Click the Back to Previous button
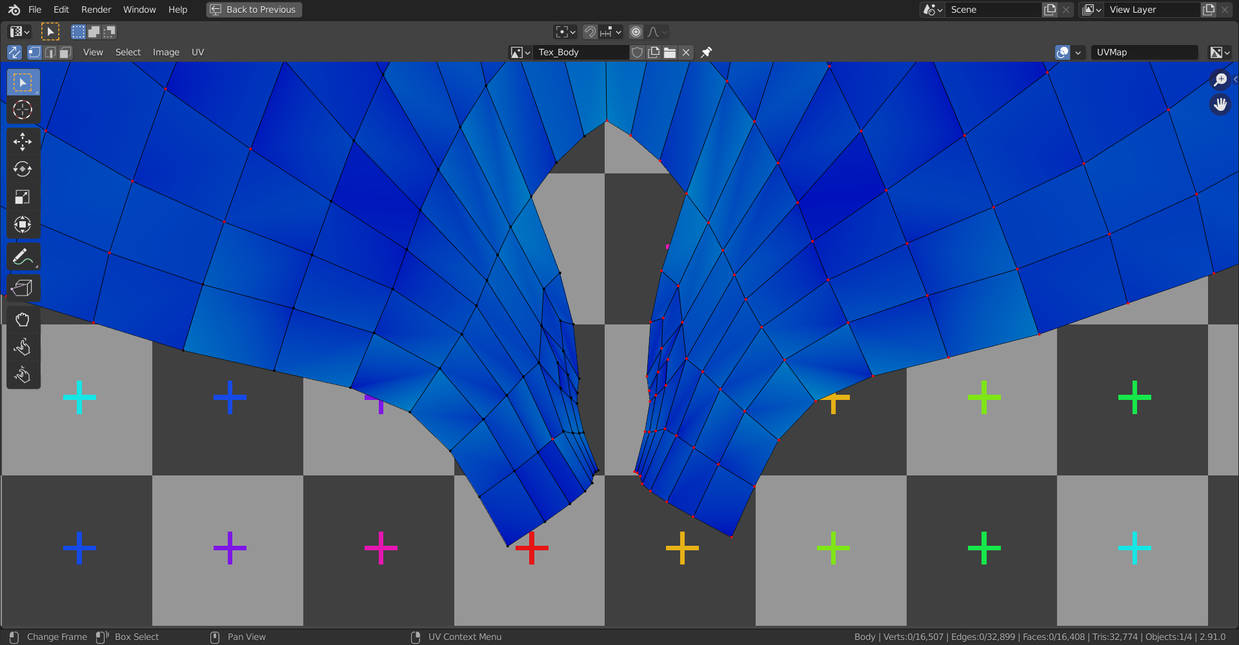This screenshot has height=645, width=1239. tap(254, 10)
